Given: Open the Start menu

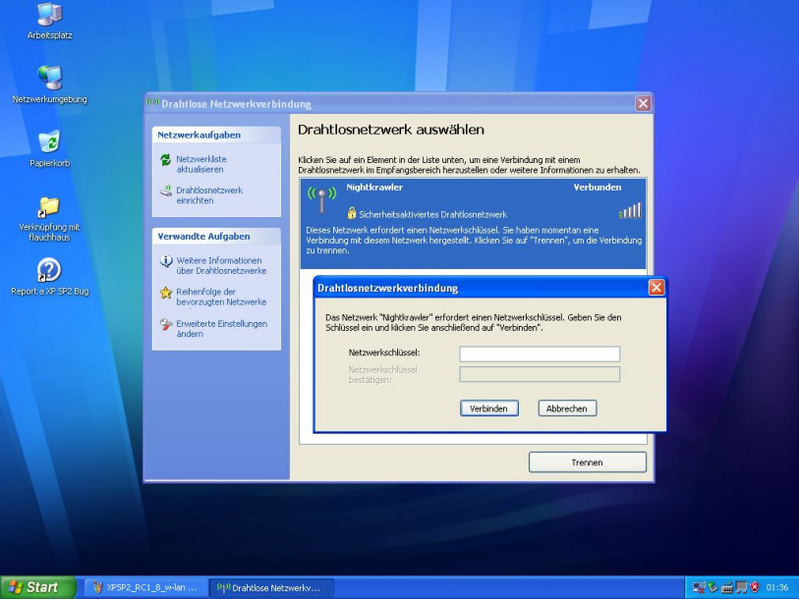Looking at the screenshot, I should pyautogui.click(x=38, y=587).
